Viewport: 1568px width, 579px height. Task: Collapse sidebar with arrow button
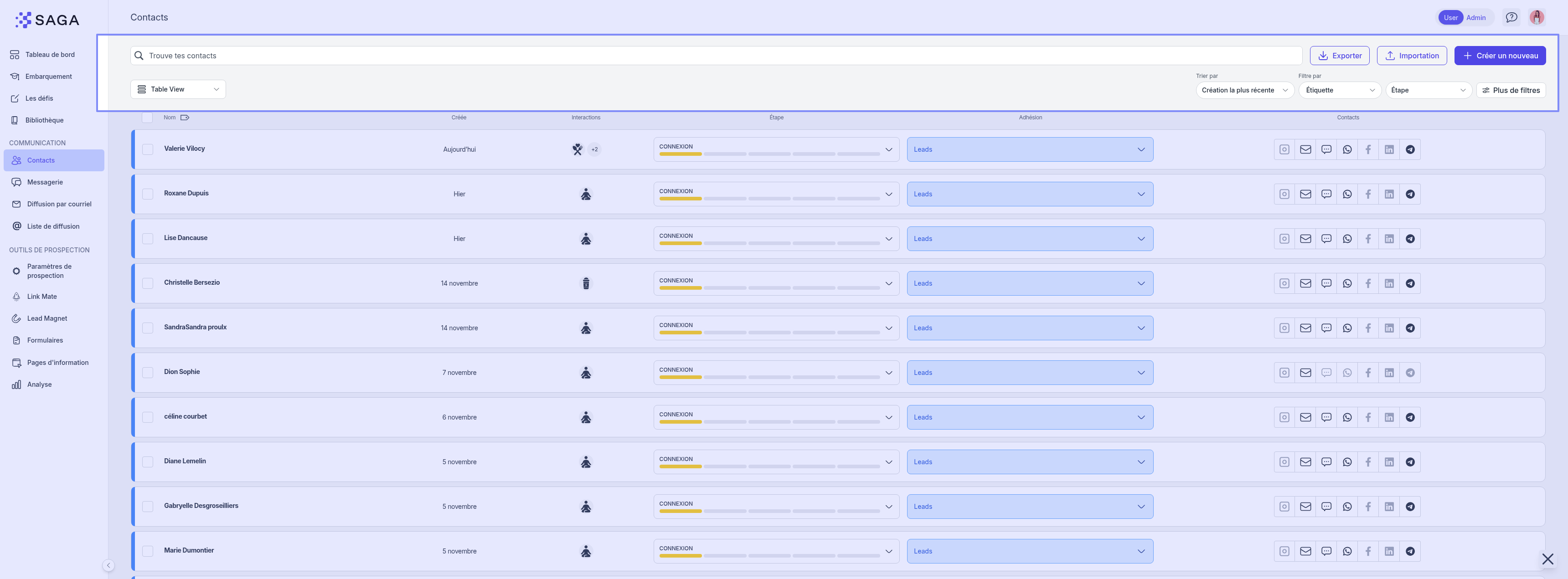pos(108,565)
